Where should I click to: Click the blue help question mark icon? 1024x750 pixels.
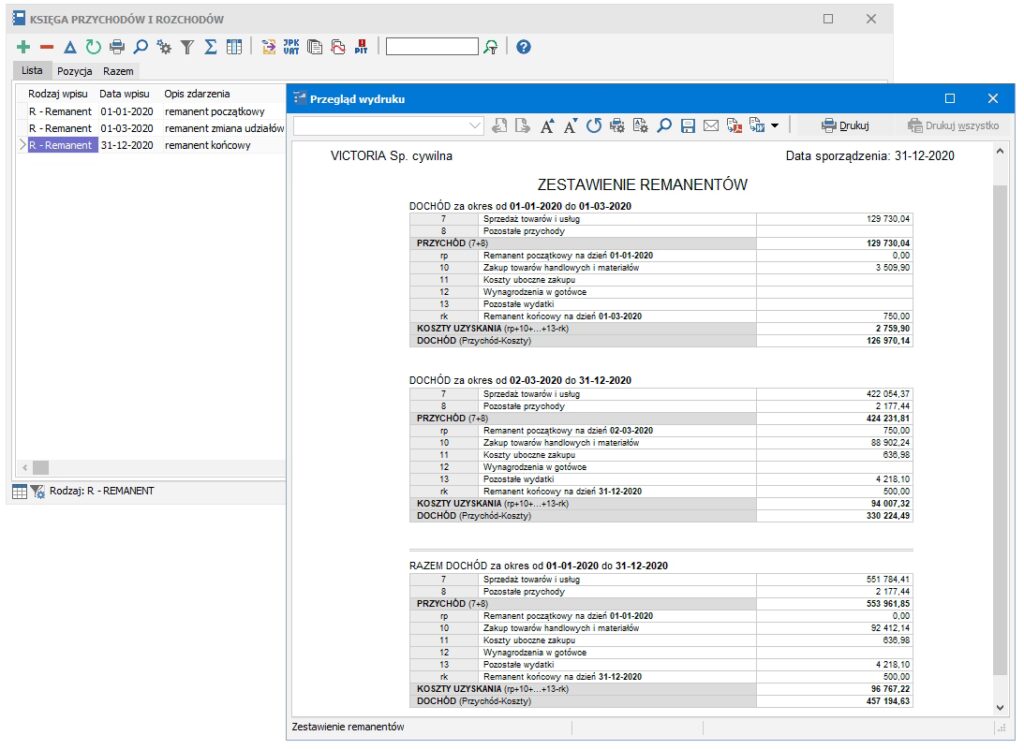(x=523, y=47)
